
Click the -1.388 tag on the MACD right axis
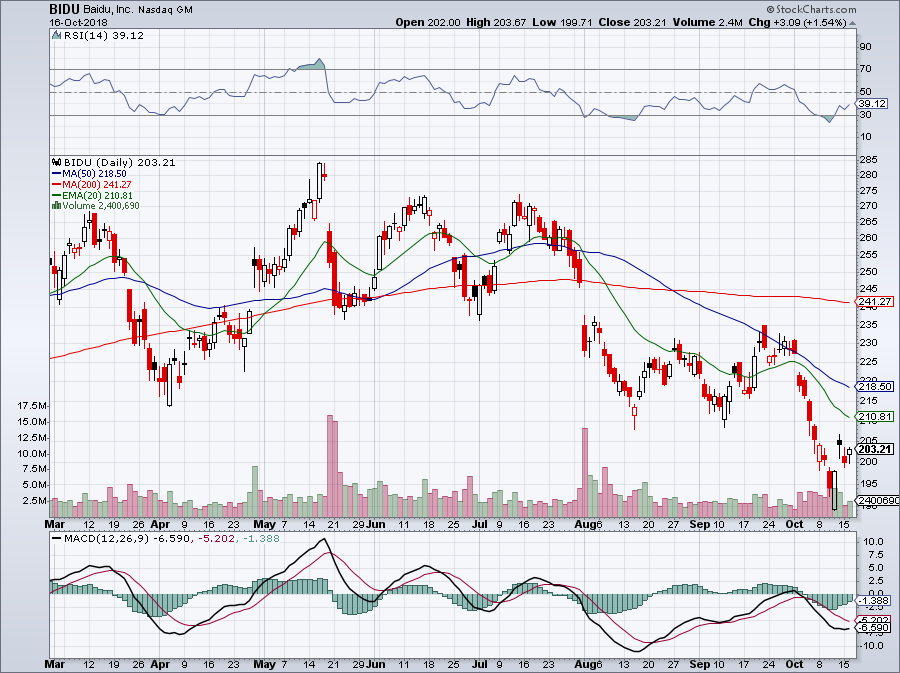(x=873, y=601)
